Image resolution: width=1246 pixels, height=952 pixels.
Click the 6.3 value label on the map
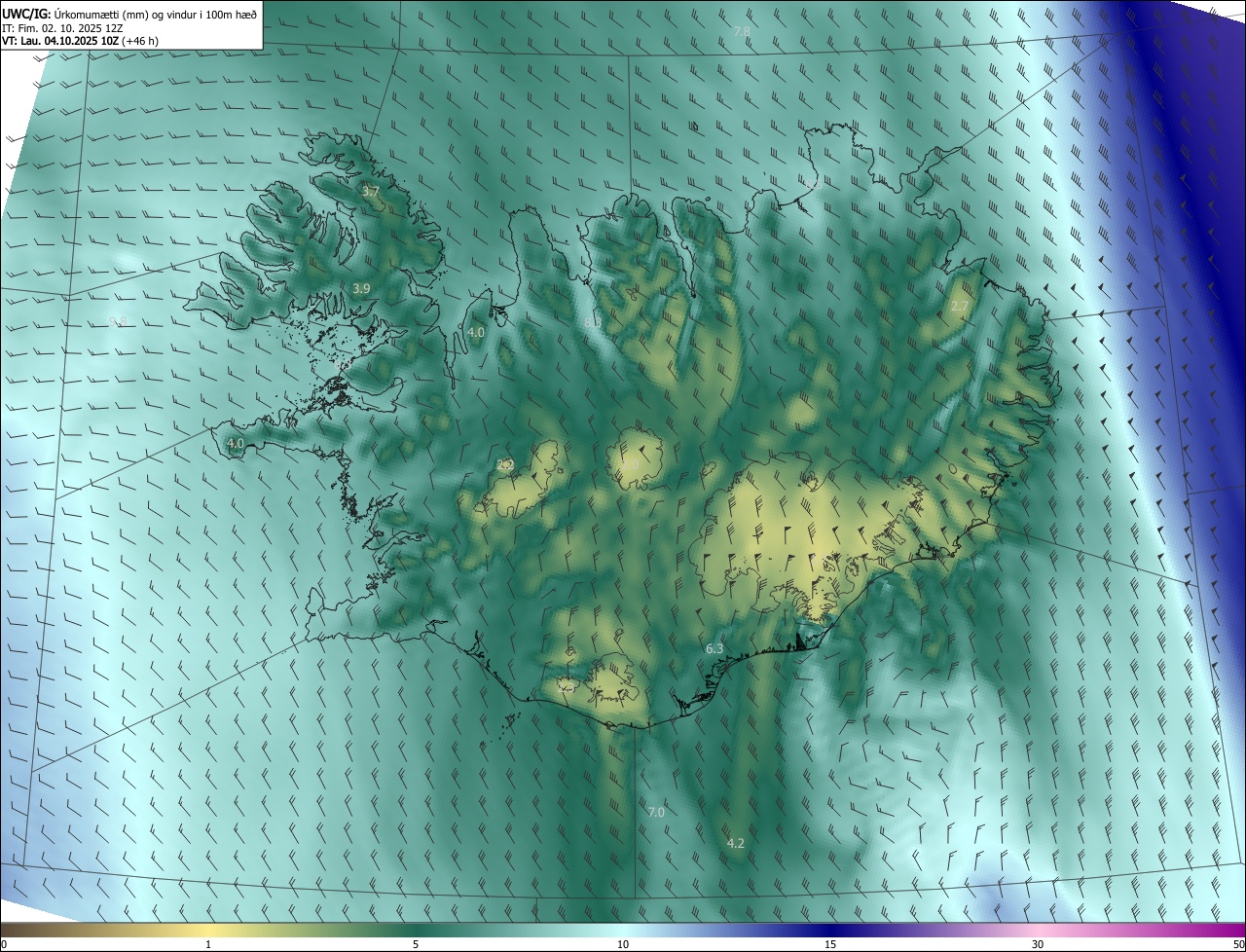coord(714,648)
